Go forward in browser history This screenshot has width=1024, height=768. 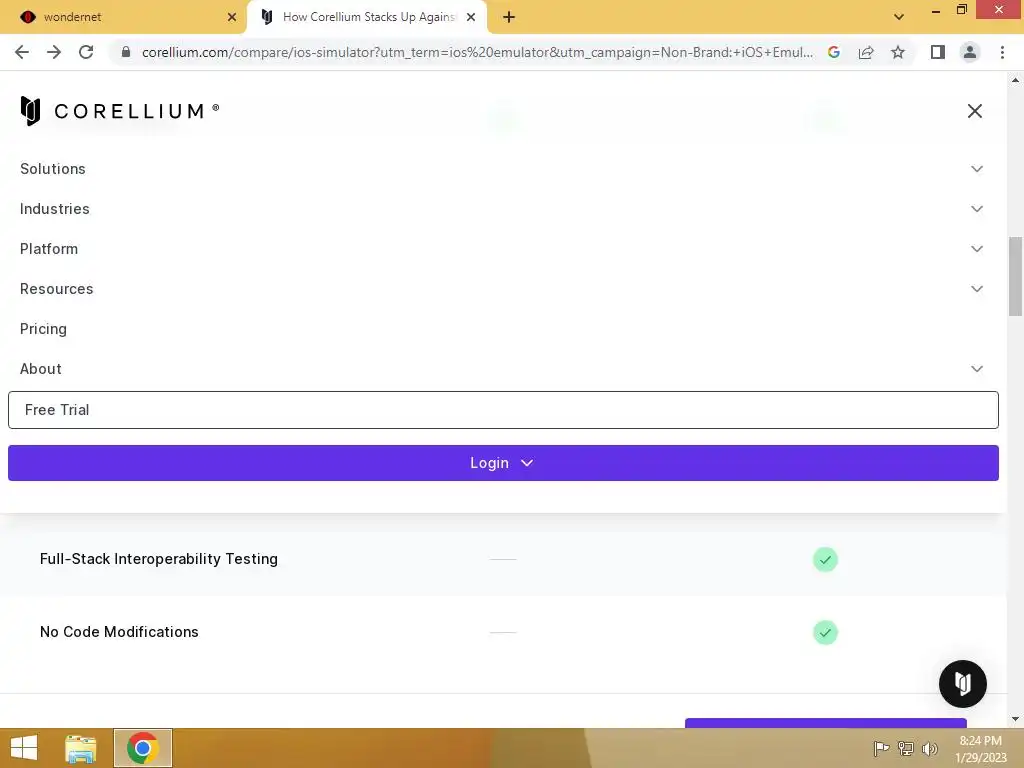tap(54, 52)
